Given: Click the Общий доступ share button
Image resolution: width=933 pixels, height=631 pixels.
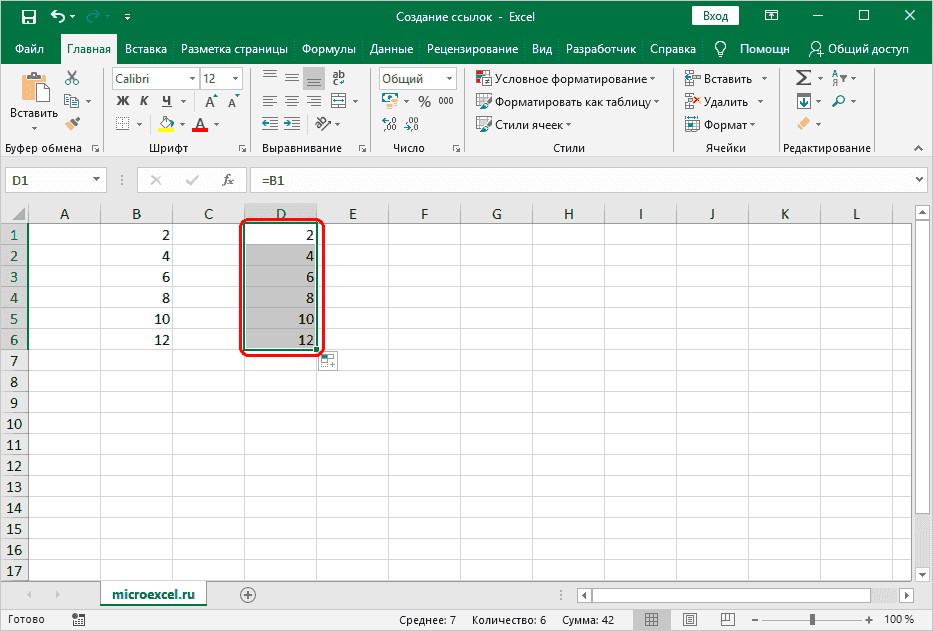Looking at the screenshot, I should 860,49.
